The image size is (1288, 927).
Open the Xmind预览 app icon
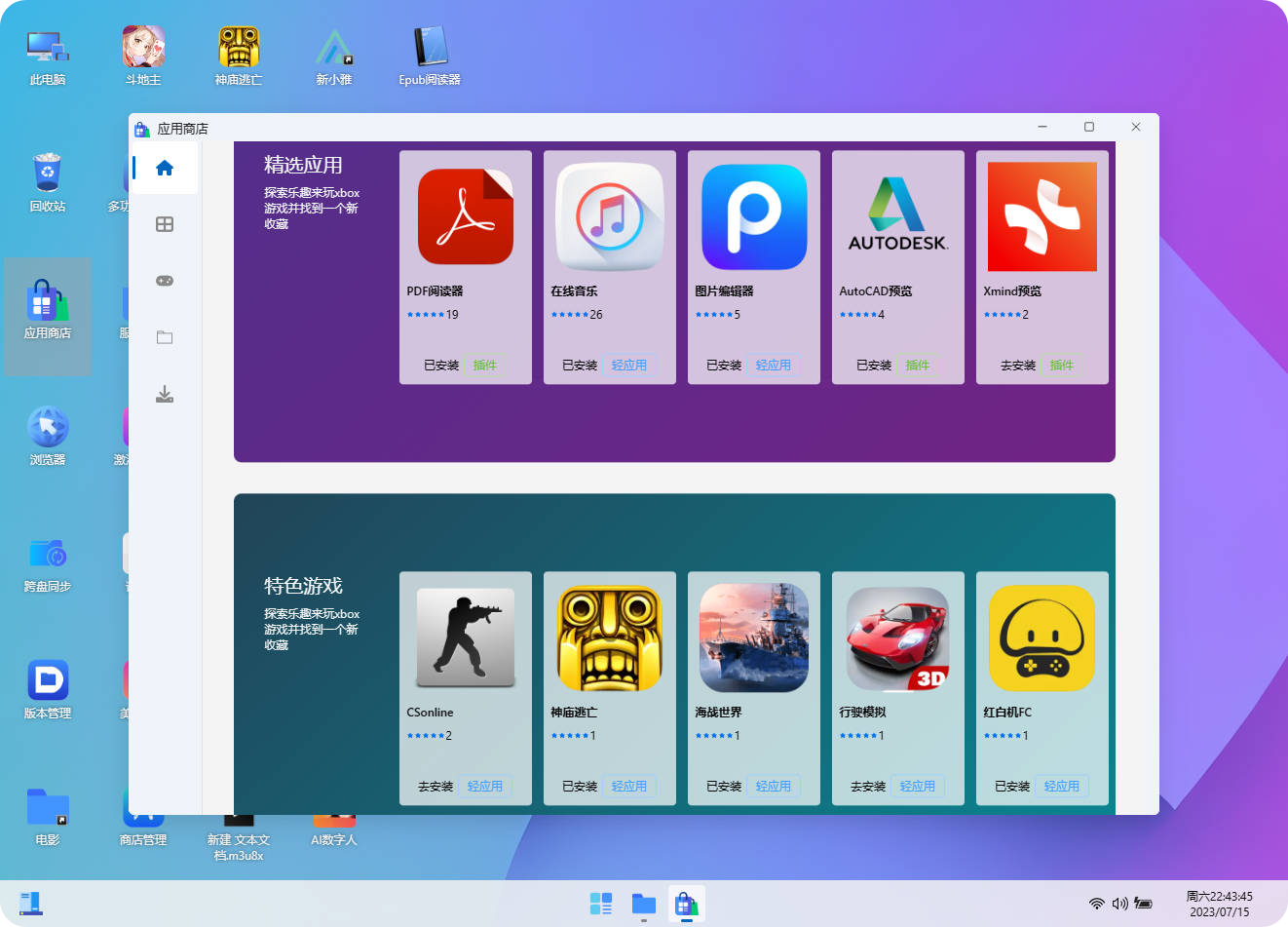pyautogui.click(x=1042, y=216)
